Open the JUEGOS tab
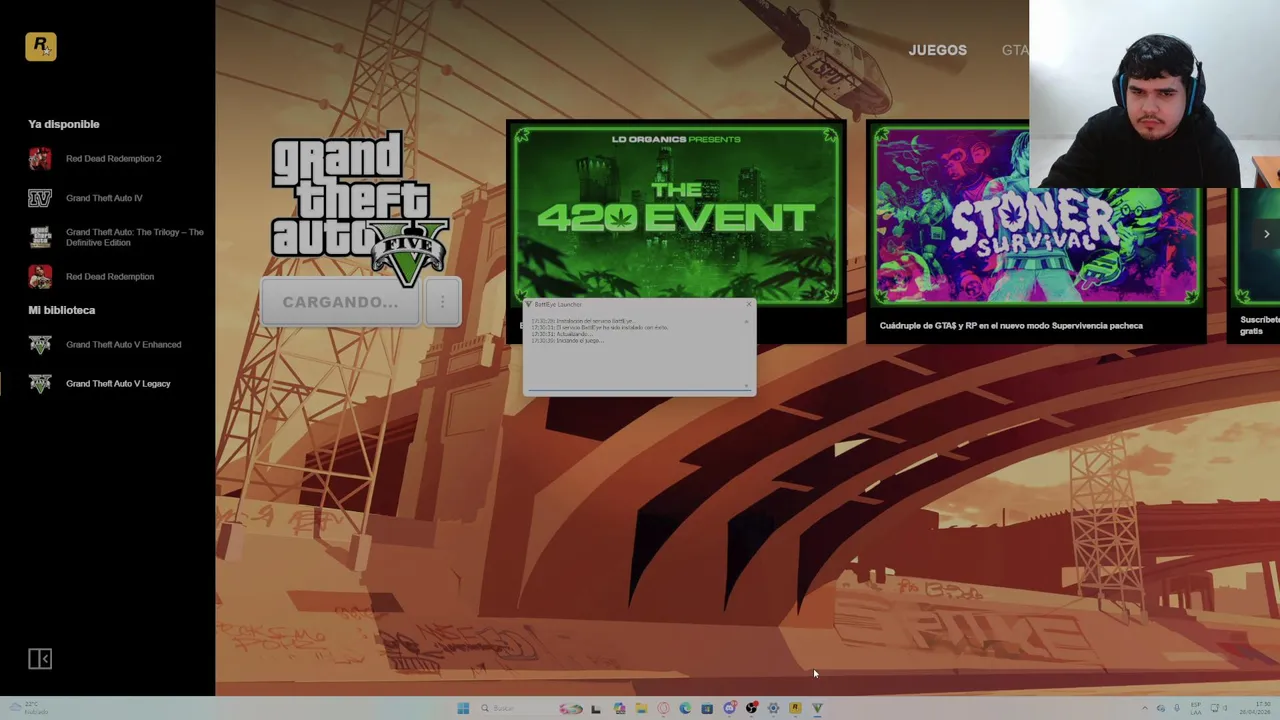The height and width of the screenshot is (720, 1280). pos(937,50)
